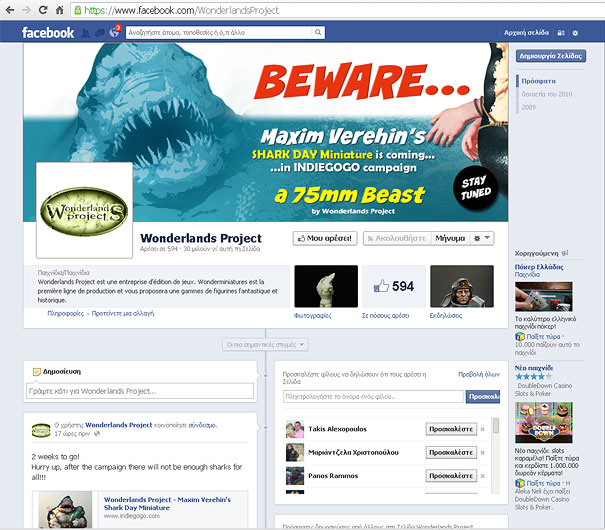Screen dimensions: 605x530
Task: Click the Facebook search field
Action: click(x=219, y=32)
